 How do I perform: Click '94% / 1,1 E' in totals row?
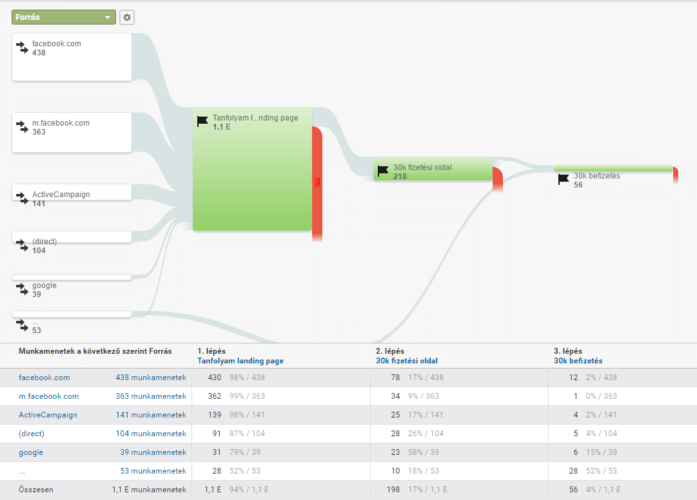249,489
